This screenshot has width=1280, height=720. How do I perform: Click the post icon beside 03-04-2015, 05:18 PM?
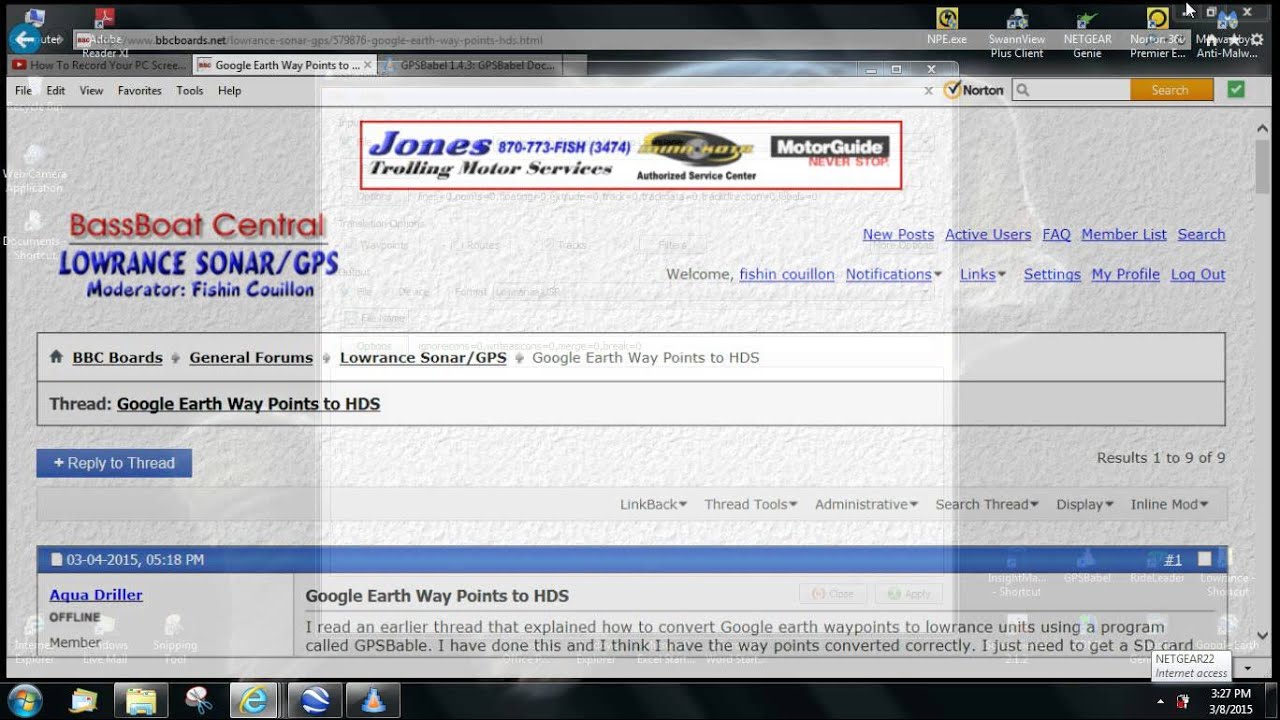[56, 560]
